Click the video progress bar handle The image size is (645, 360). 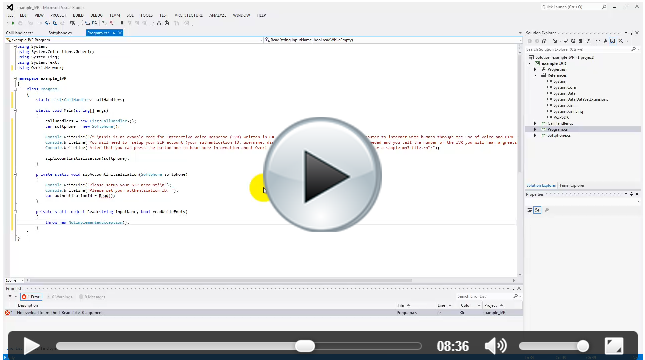point(305,346)
